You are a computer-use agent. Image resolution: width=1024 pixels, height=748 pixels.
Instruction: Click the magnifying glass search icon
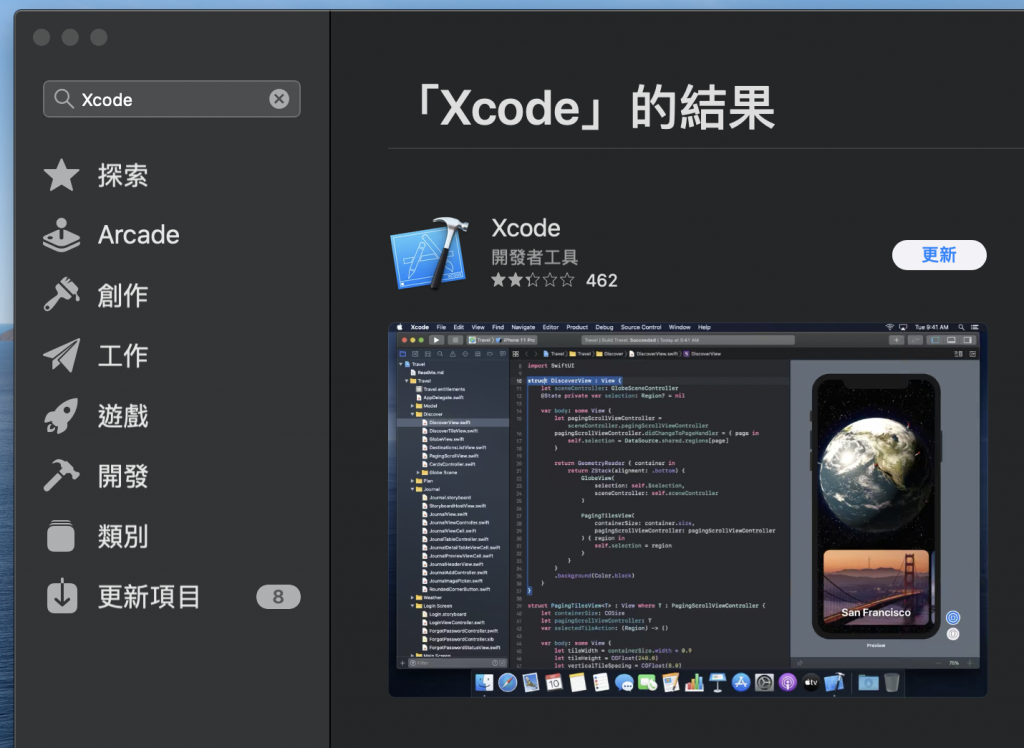coord(63,99)
